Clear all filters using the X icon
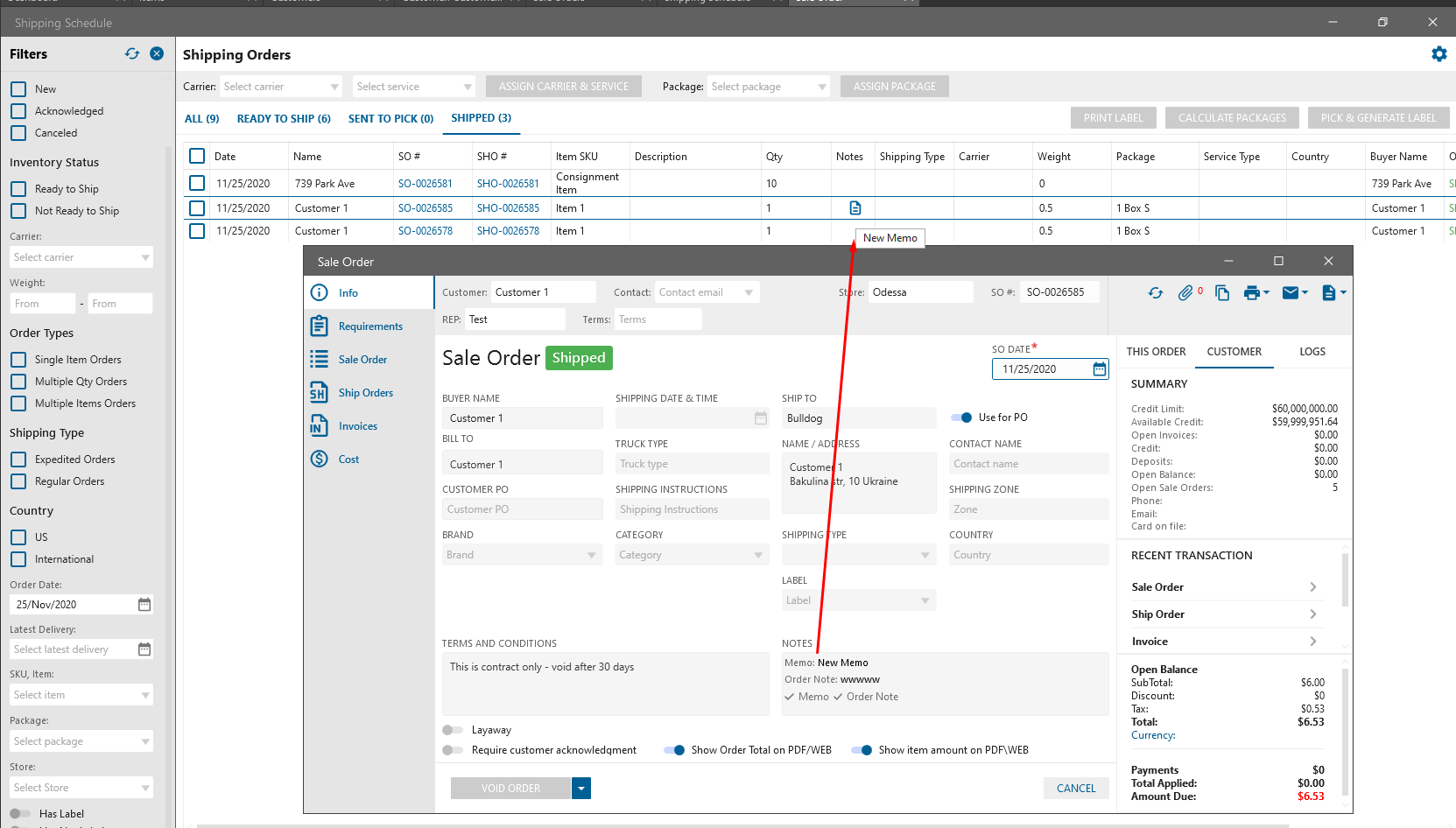This screenshot has width=1456, height=828. point(157,53)
